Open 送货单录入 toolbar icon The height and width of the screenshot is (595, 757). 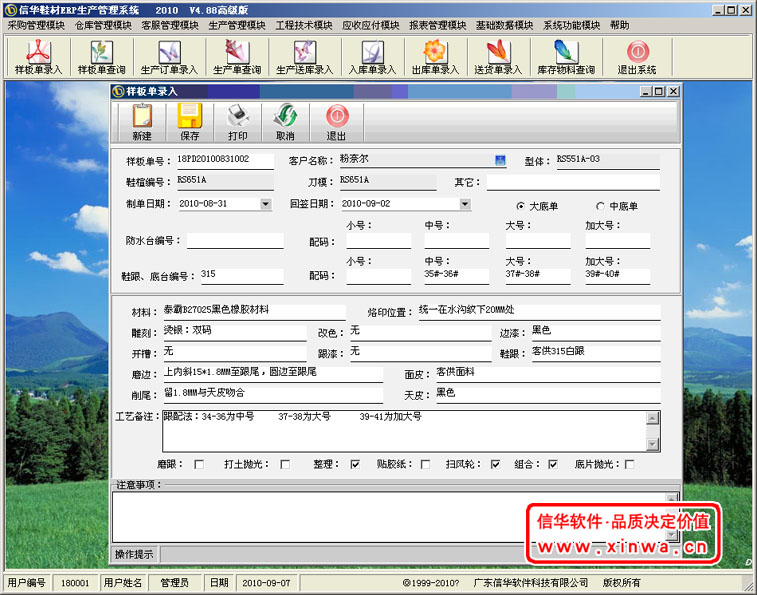pyautogui.click(x=498, y=57)
